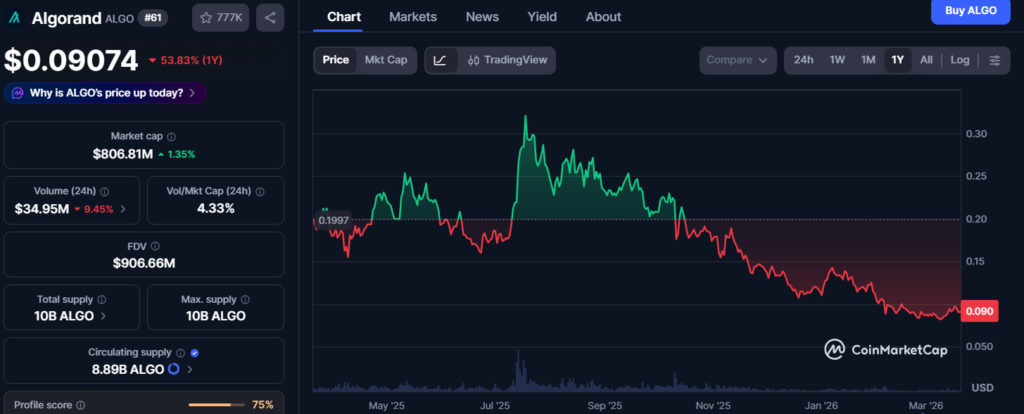The width and height of the screenshot is (1024, 414).
Task: Add Algorand to watchlist star button
Action: [x=220, y=17]
